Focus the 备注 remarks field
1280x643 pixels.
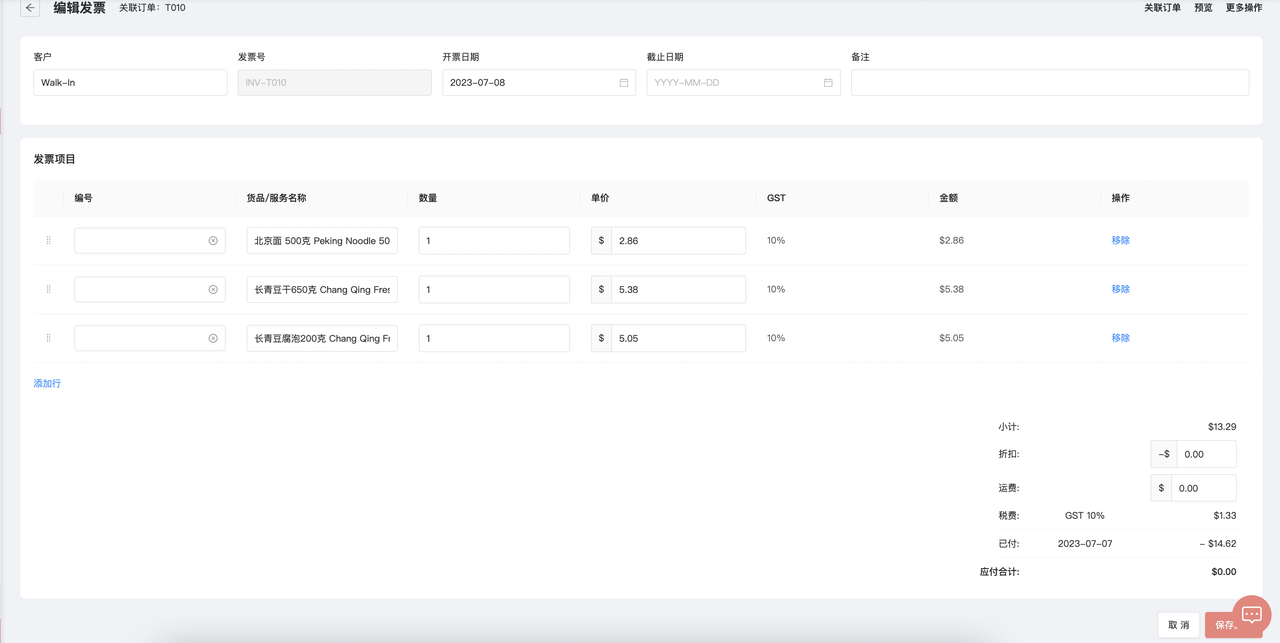[1050, 83]
